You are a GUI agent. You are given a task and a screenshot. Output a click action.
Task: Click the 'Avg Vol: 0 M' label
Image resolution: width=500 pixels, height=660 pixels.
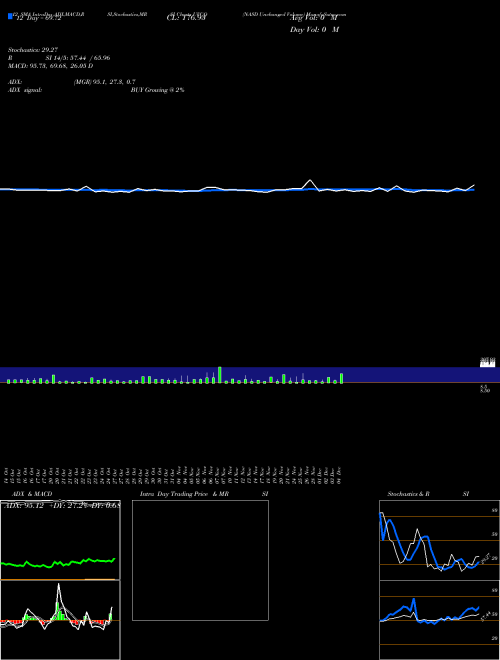click(x=313, y=18)
